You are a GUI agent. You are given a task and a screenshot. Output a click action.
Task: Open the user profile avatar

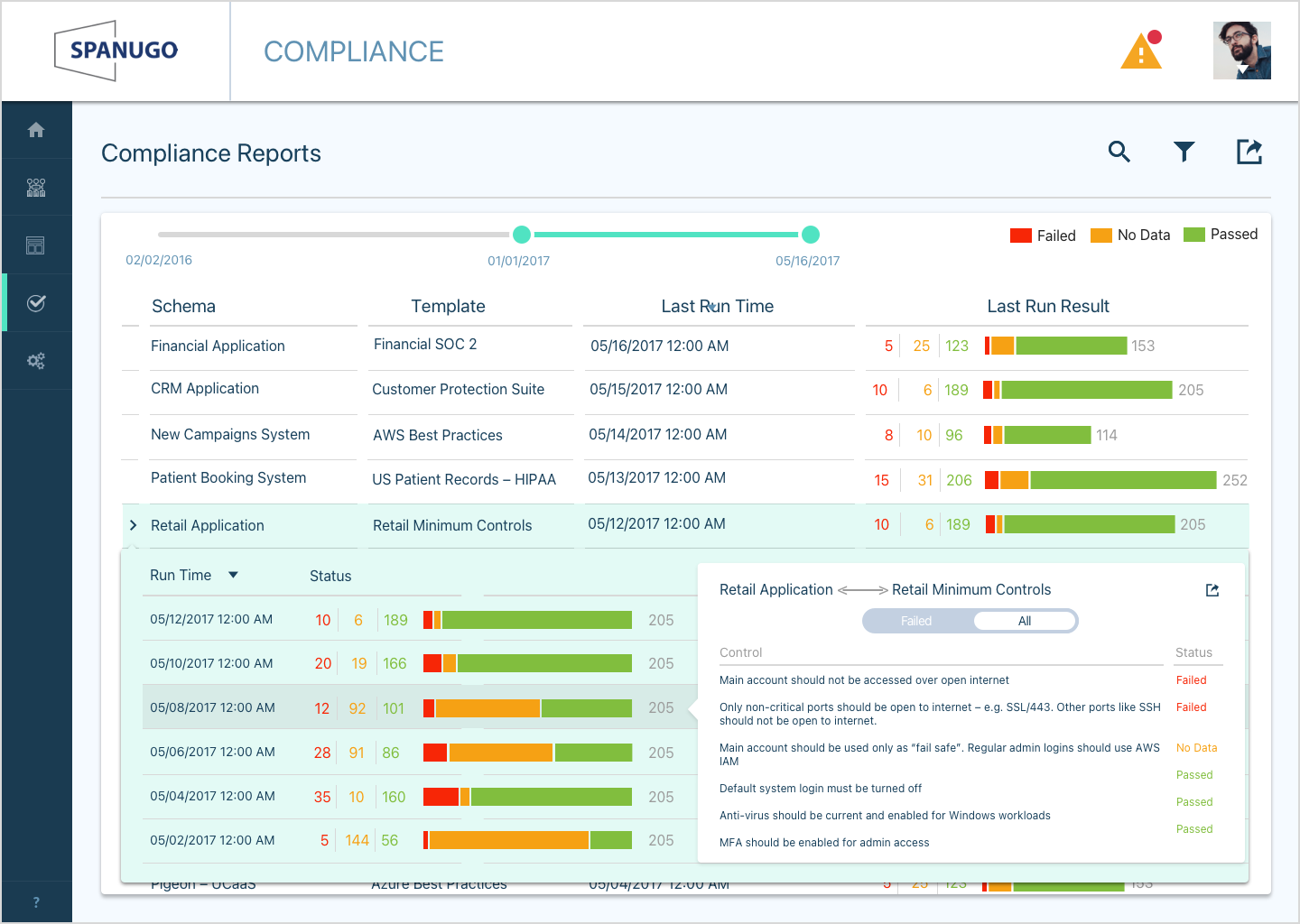(x=1242, y=51)
